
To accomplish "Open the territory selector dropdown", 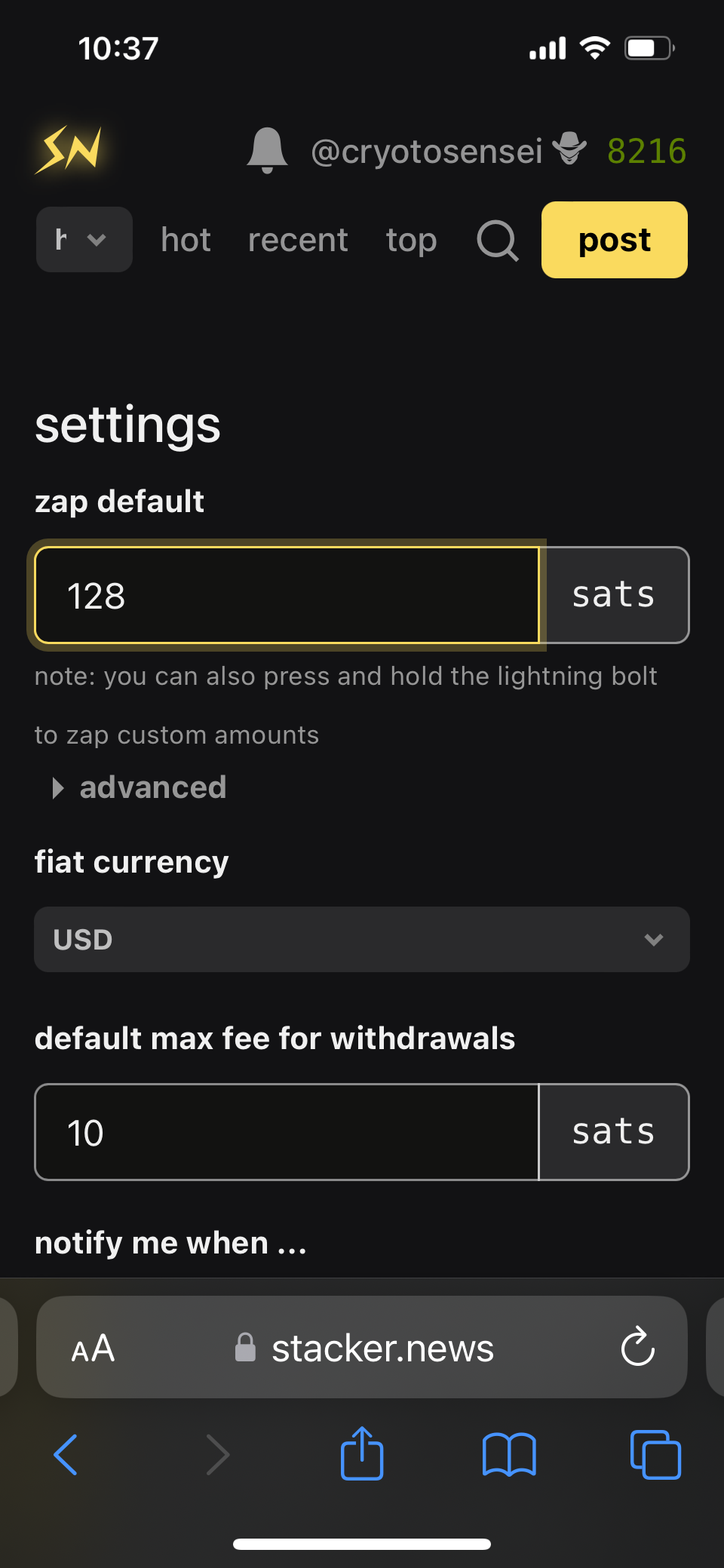I will point(84,240).
